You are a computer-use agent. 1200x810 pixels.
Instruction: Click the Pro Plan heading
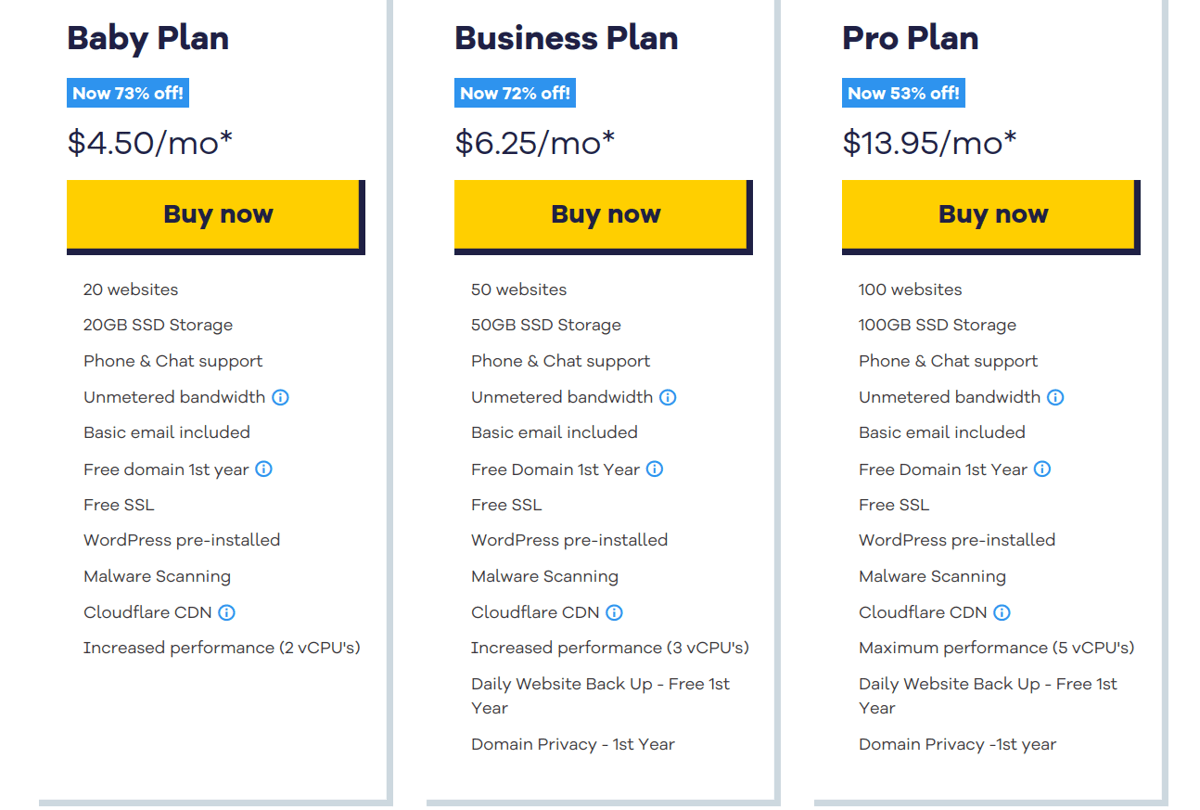(x=909, y=39)
